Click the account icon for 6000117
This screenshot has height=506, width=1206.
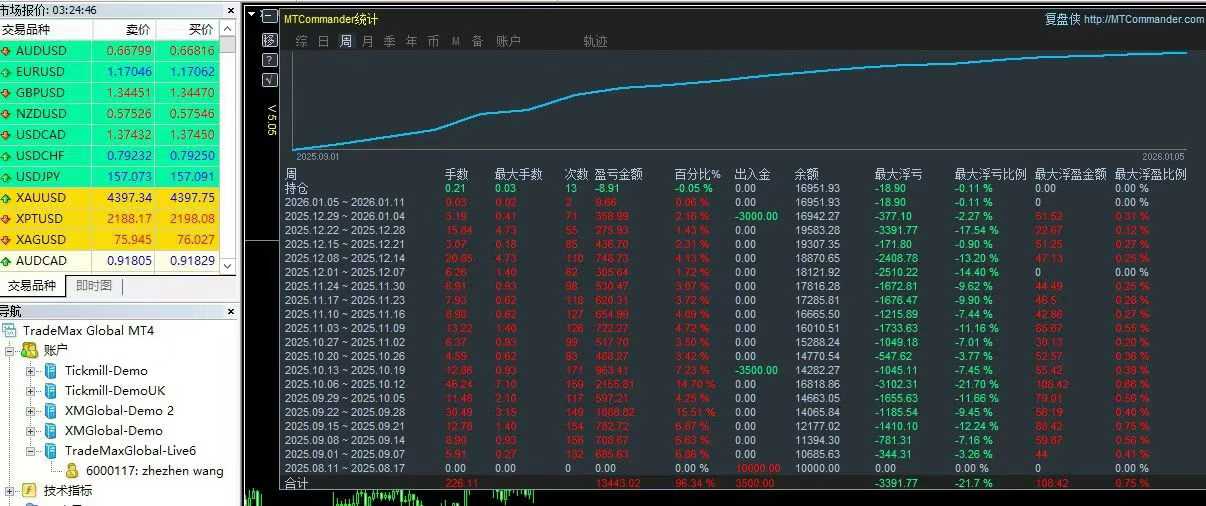[x=72, y=471]
